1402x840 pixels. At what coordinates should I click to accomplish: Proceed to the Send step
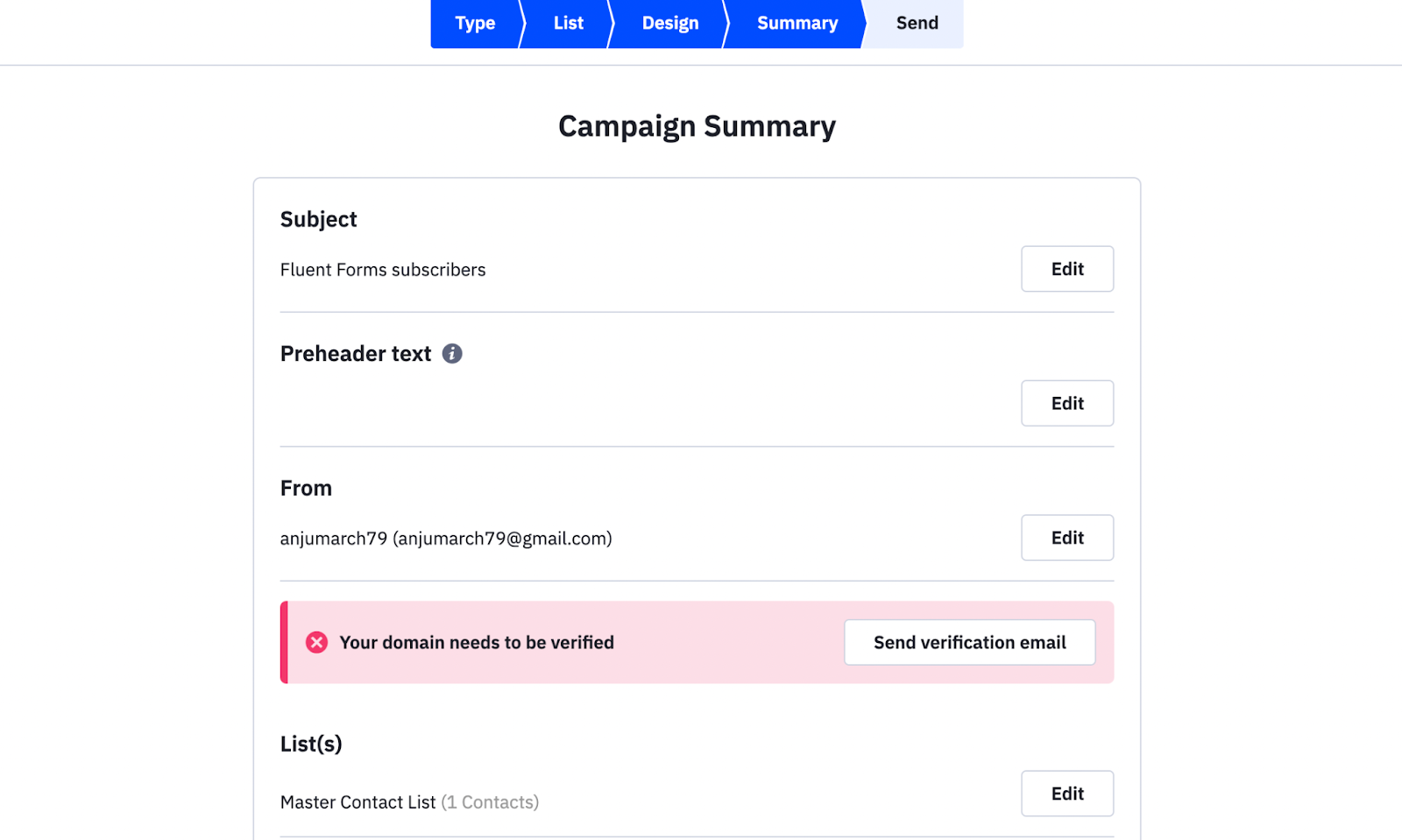[917, 24]
